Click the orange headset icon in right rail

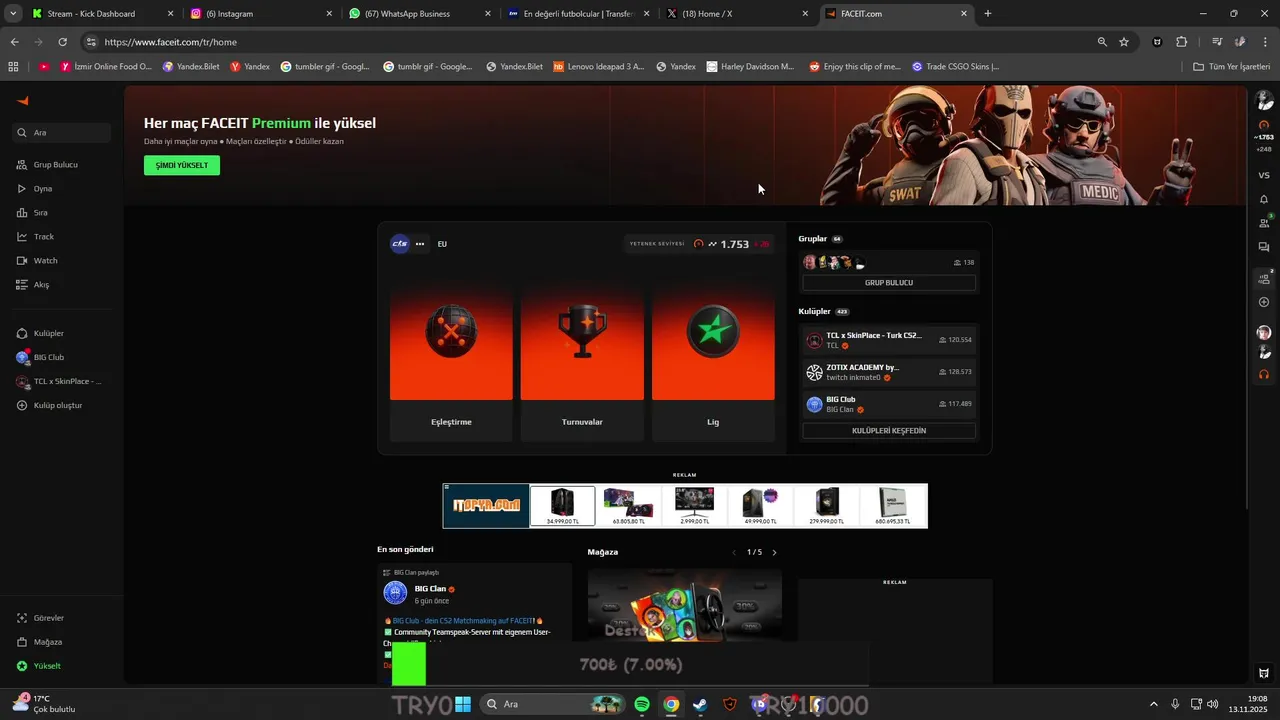click(x=1264, y=374)
